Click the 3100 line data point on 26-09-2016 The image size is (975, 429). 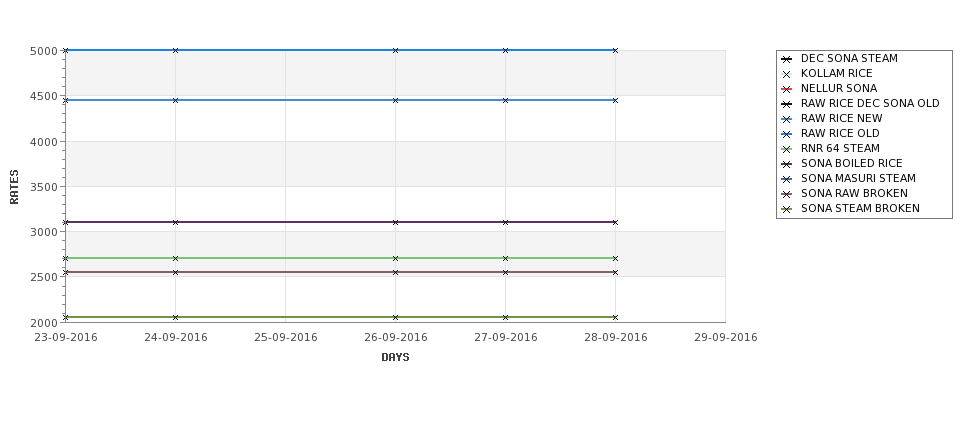(x=395, y=222)
